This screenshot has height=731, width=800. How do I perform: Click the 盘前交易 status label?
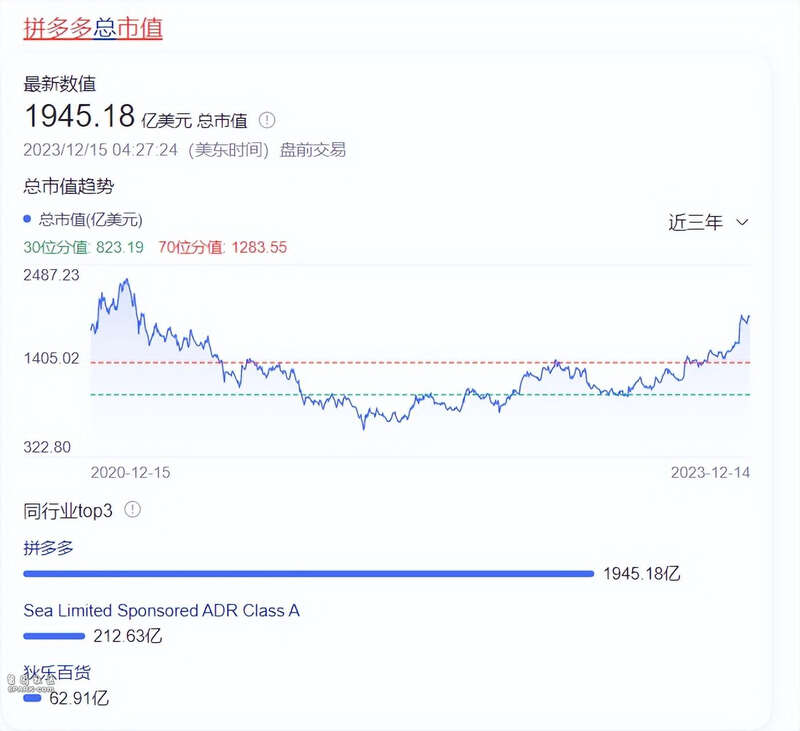pos(313,150)
